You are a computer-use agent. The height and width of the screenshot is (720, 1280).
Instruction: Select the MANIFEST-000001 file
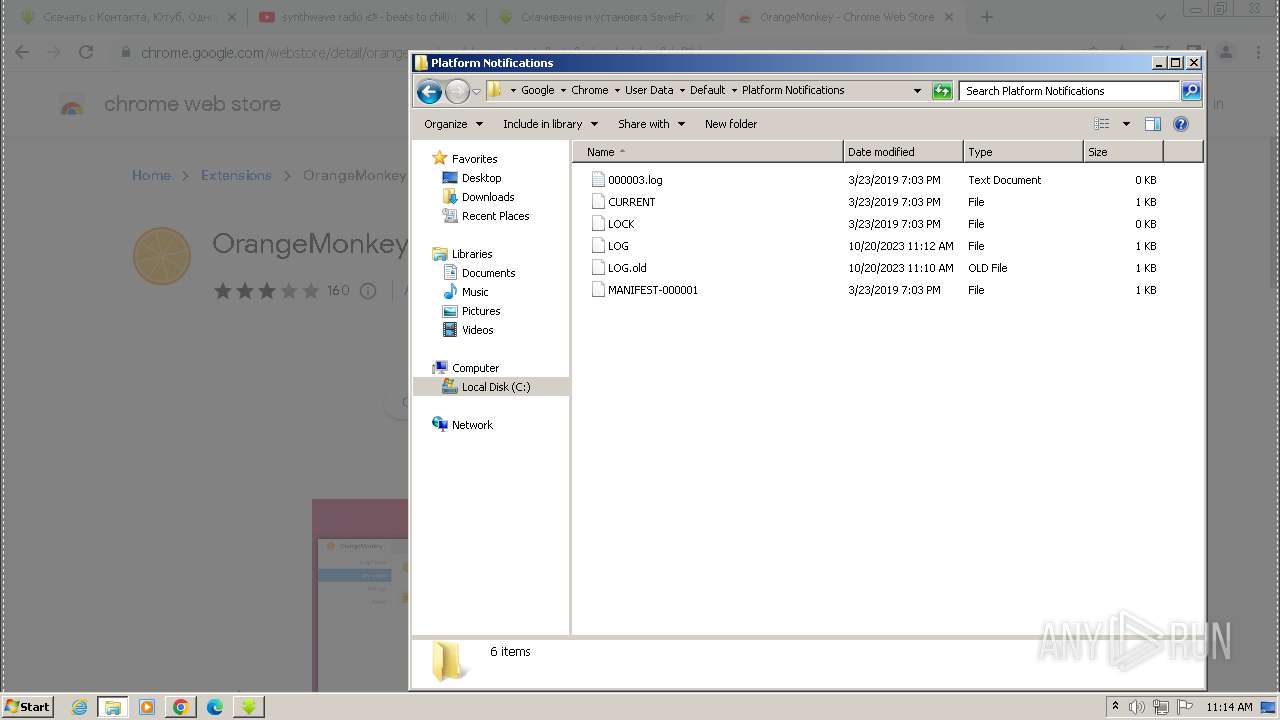pyautogui.click(x=653, y=290)
